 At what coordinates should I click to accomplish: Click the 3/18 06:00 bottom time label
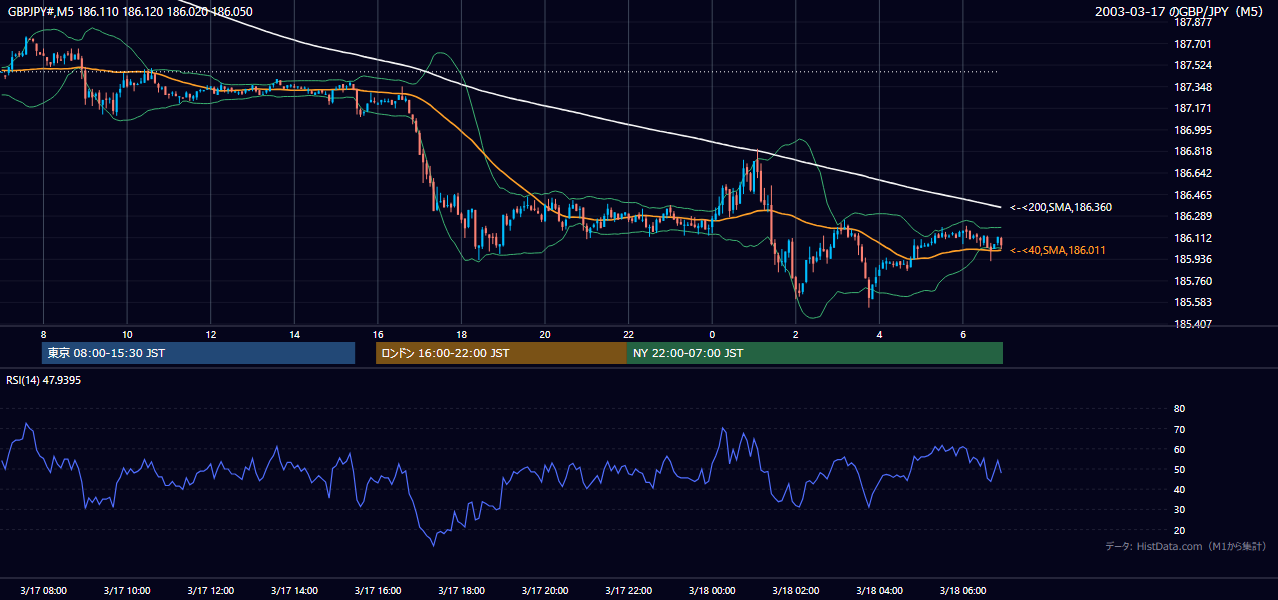(963, 591)
